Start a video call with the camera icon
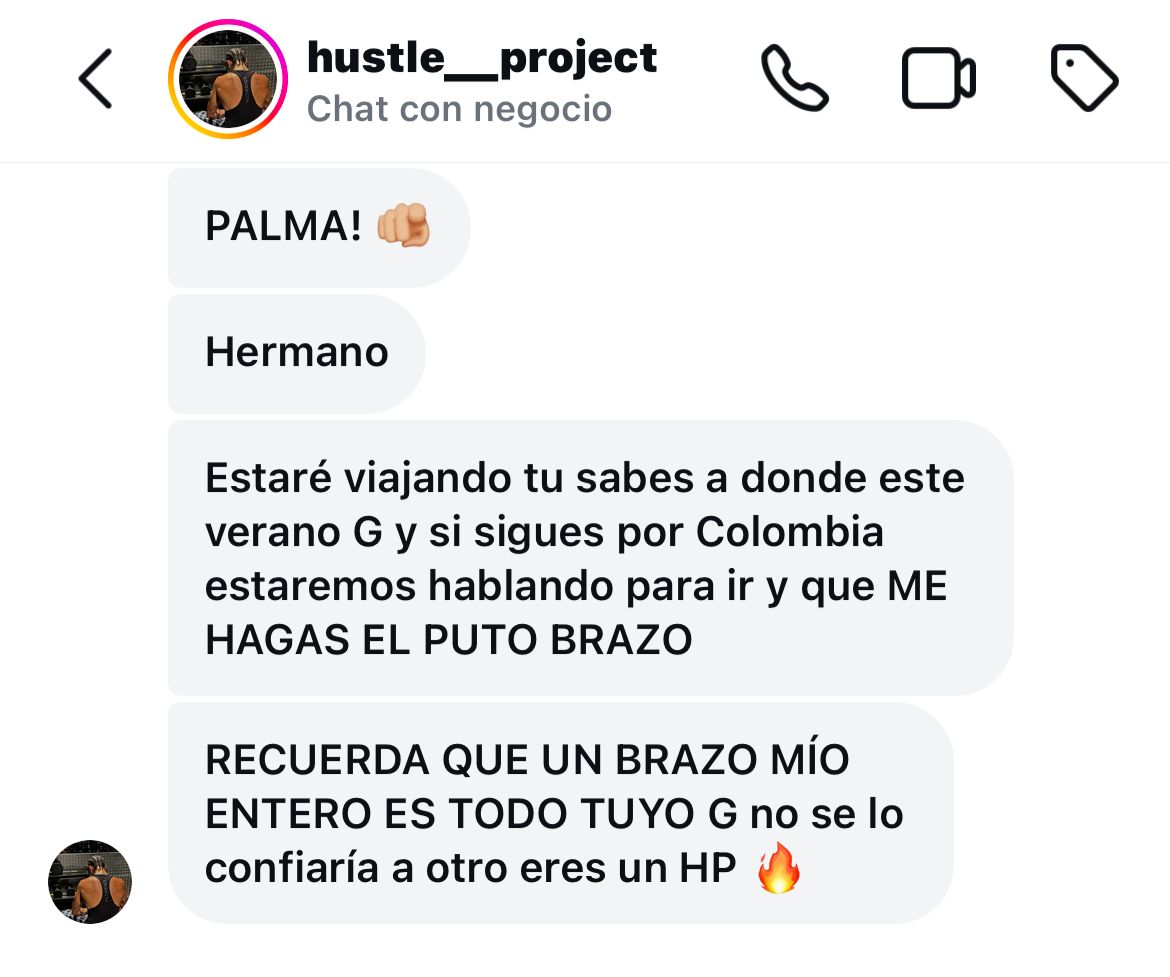The height and width of the screenshot is (977, 1170). (938, 78)
